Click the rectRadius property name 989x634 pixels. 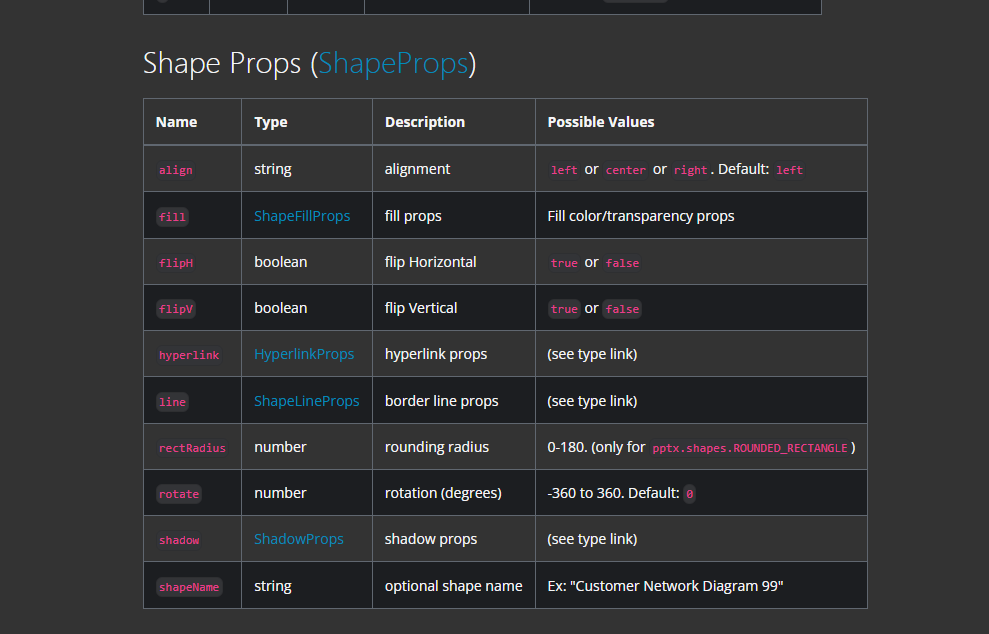192,448
